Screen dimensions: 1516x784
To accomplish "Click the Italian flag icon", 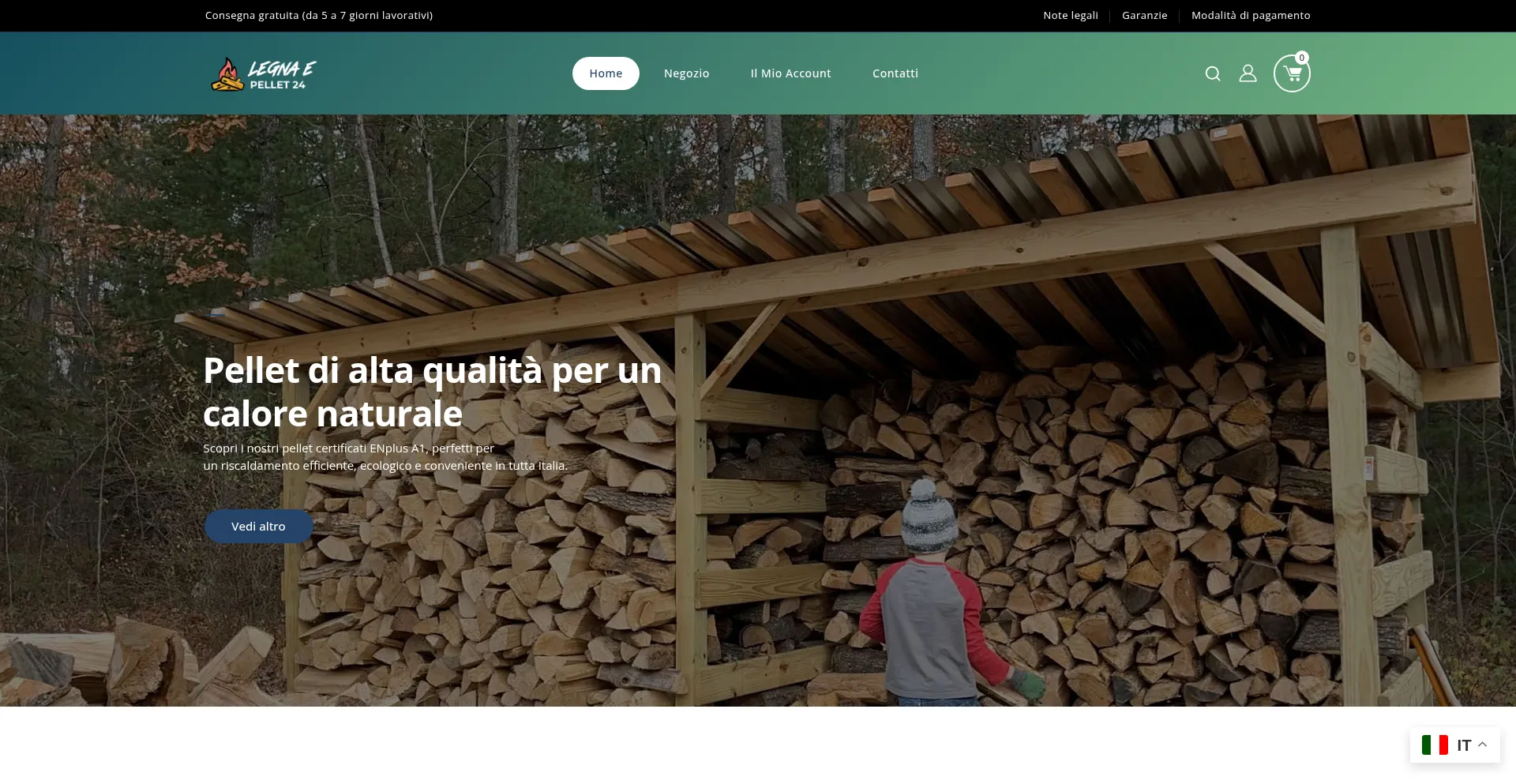I will tap(1435, 745).
